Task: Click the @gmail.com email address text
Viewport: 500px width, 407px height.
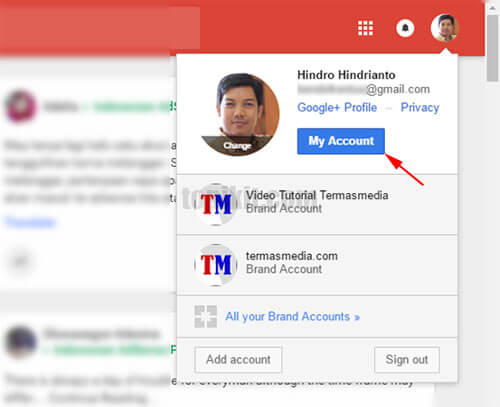Action: 363,89
